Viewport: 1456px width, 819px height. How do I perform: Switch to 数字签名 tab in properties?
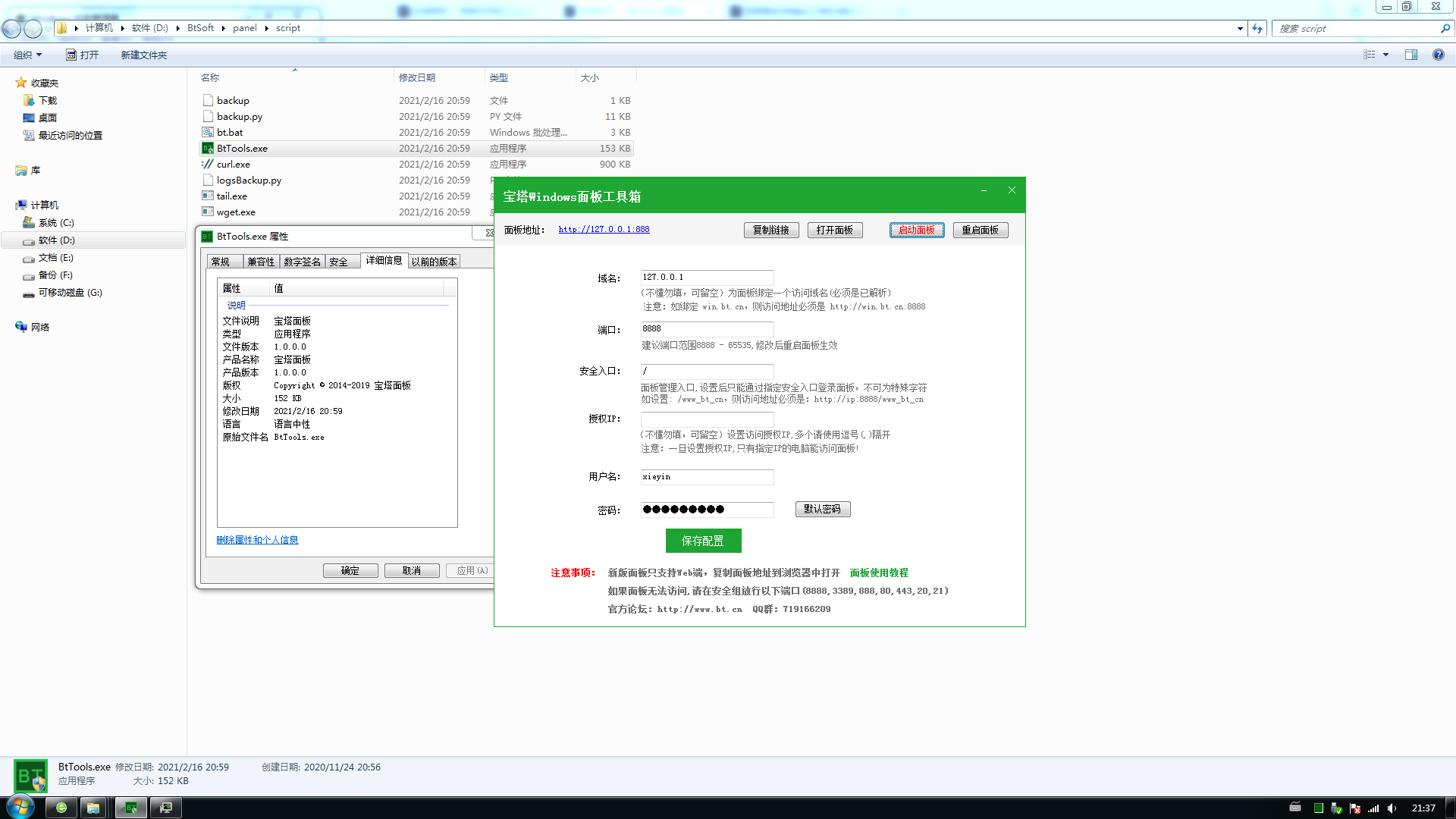[302, 262]
